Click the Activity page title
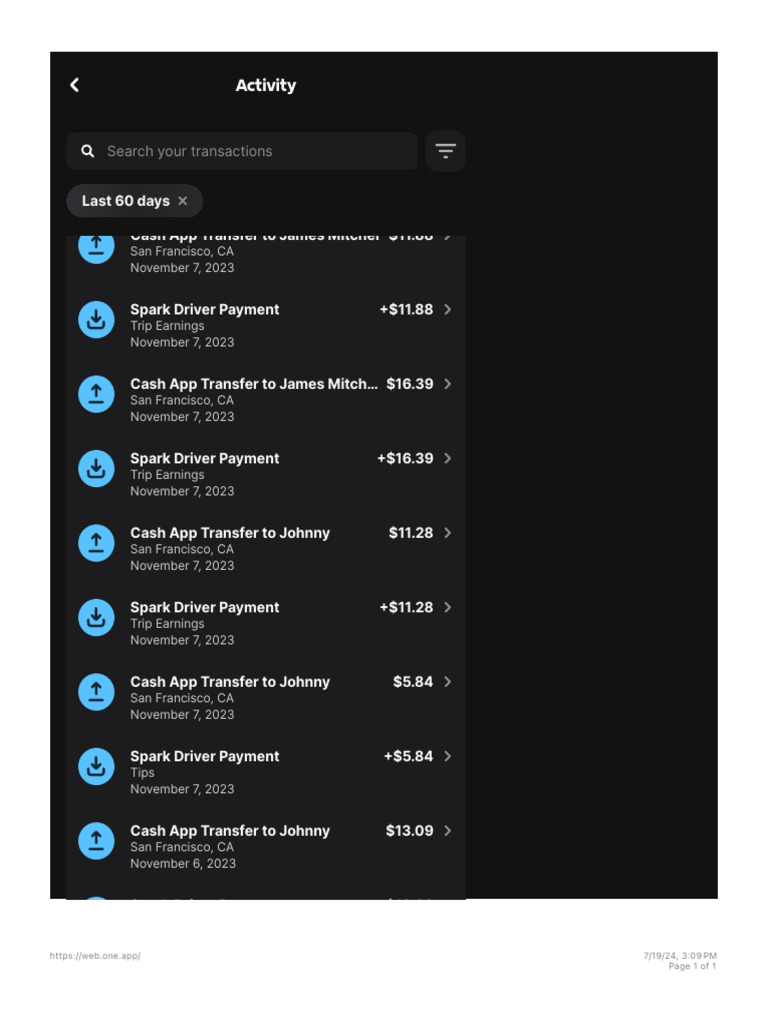The image size is (768, 1024). pyautogui.click(x=266, y=86)
